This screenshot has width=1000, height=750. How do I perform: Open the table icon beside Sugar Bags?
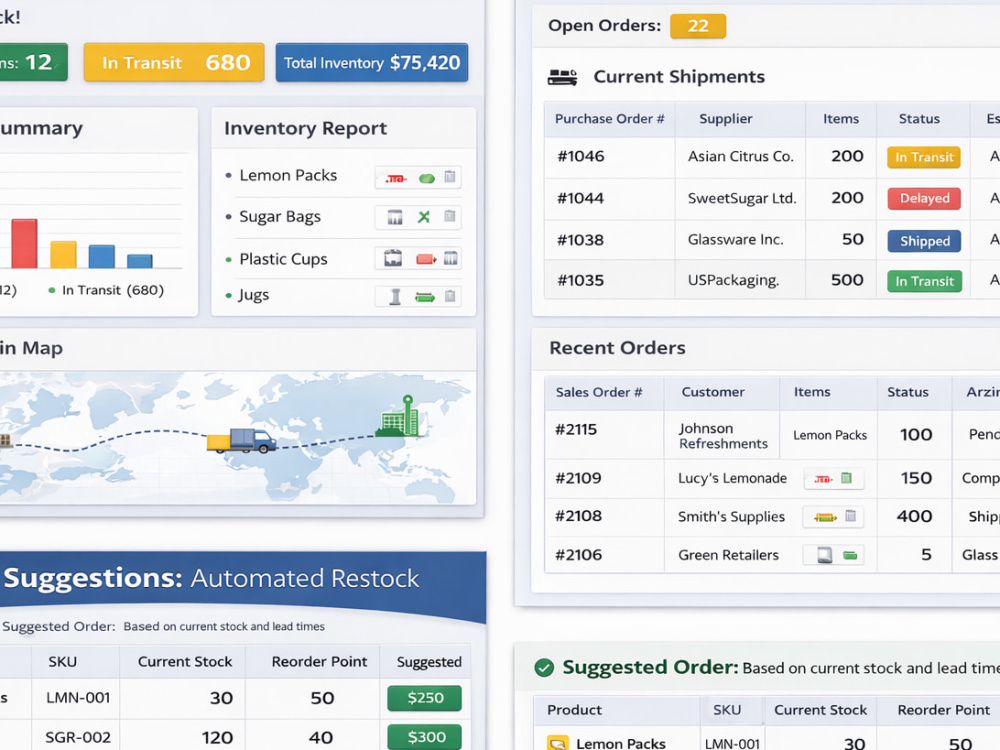tap(395, 217)
